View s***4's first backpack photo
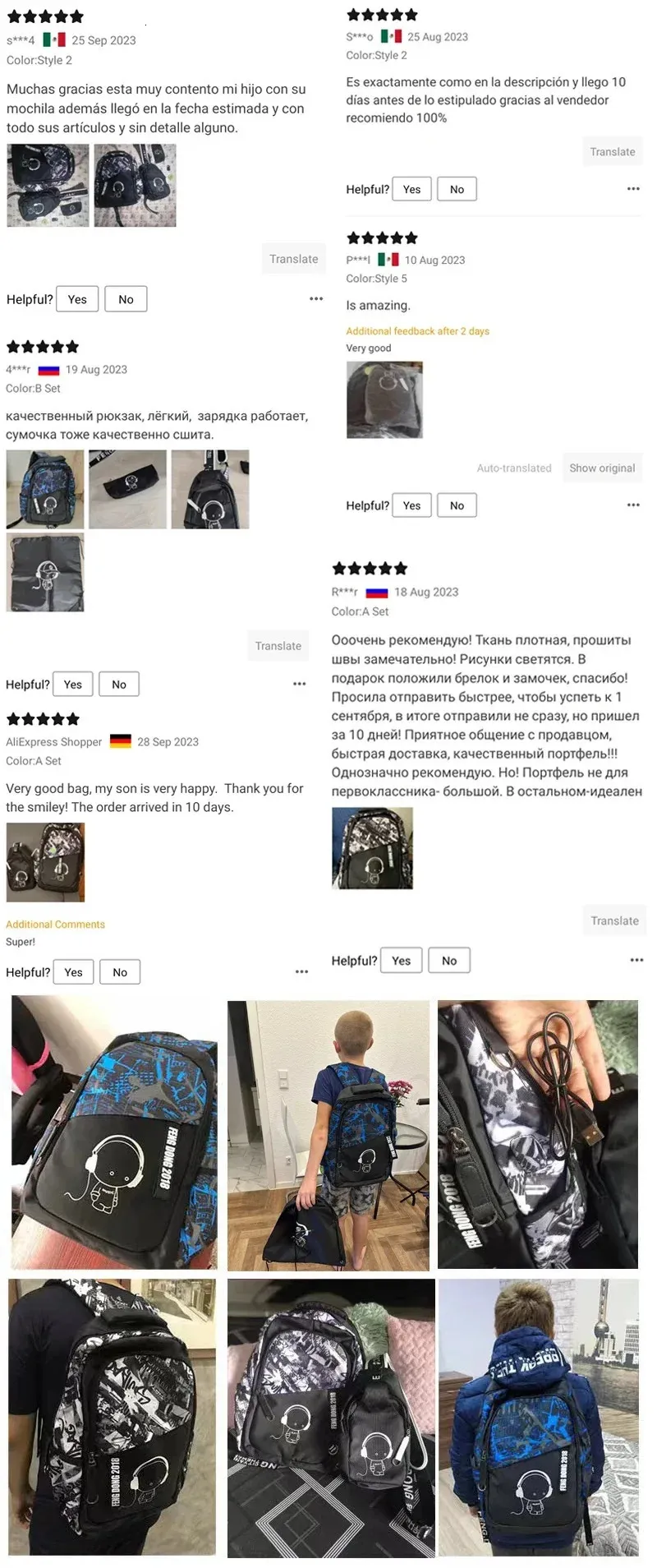Image resolution: width=657 pixels, height=1568 pixels. pos(48,186)
